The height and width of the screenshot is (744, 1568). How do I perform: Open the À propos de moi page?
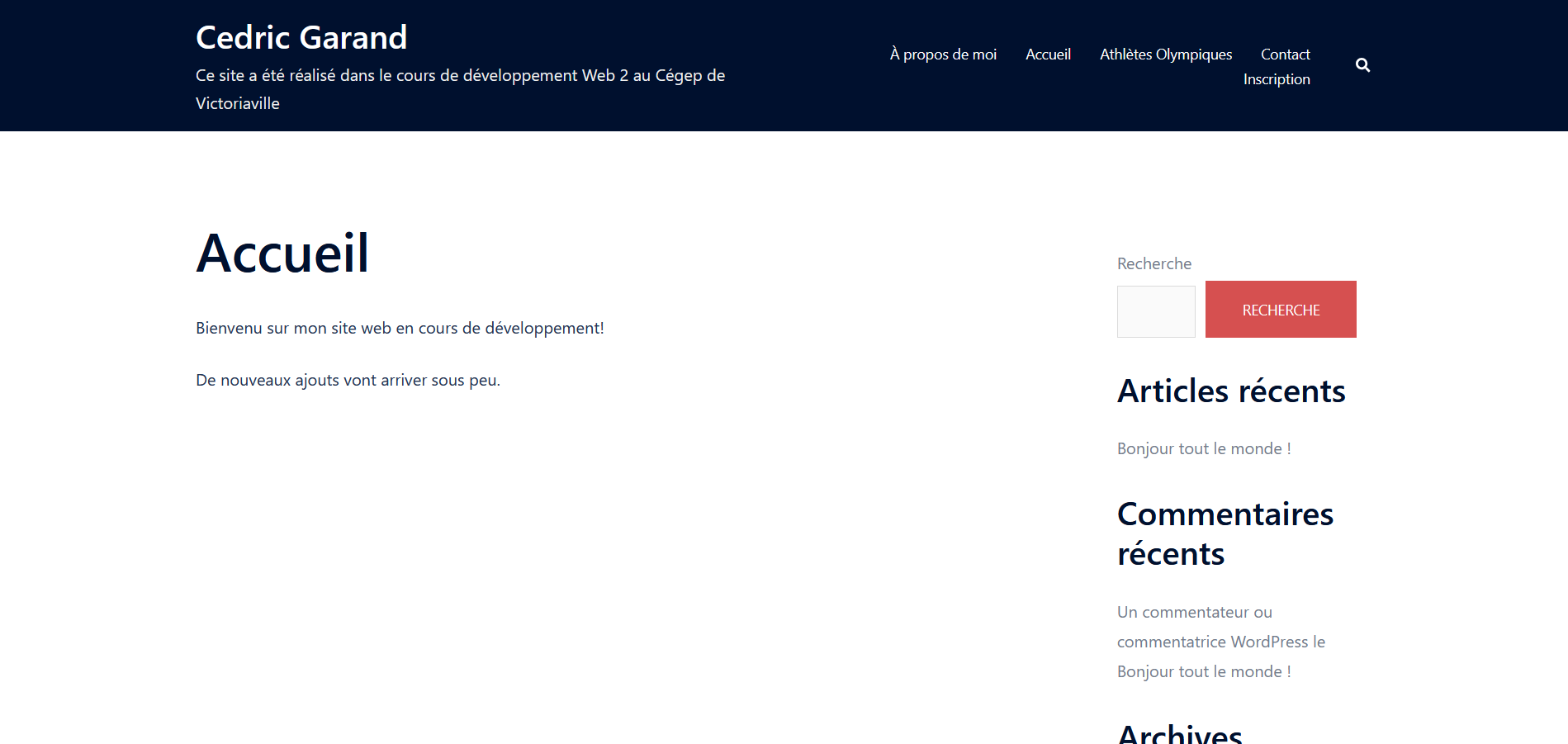pos(943,54)
